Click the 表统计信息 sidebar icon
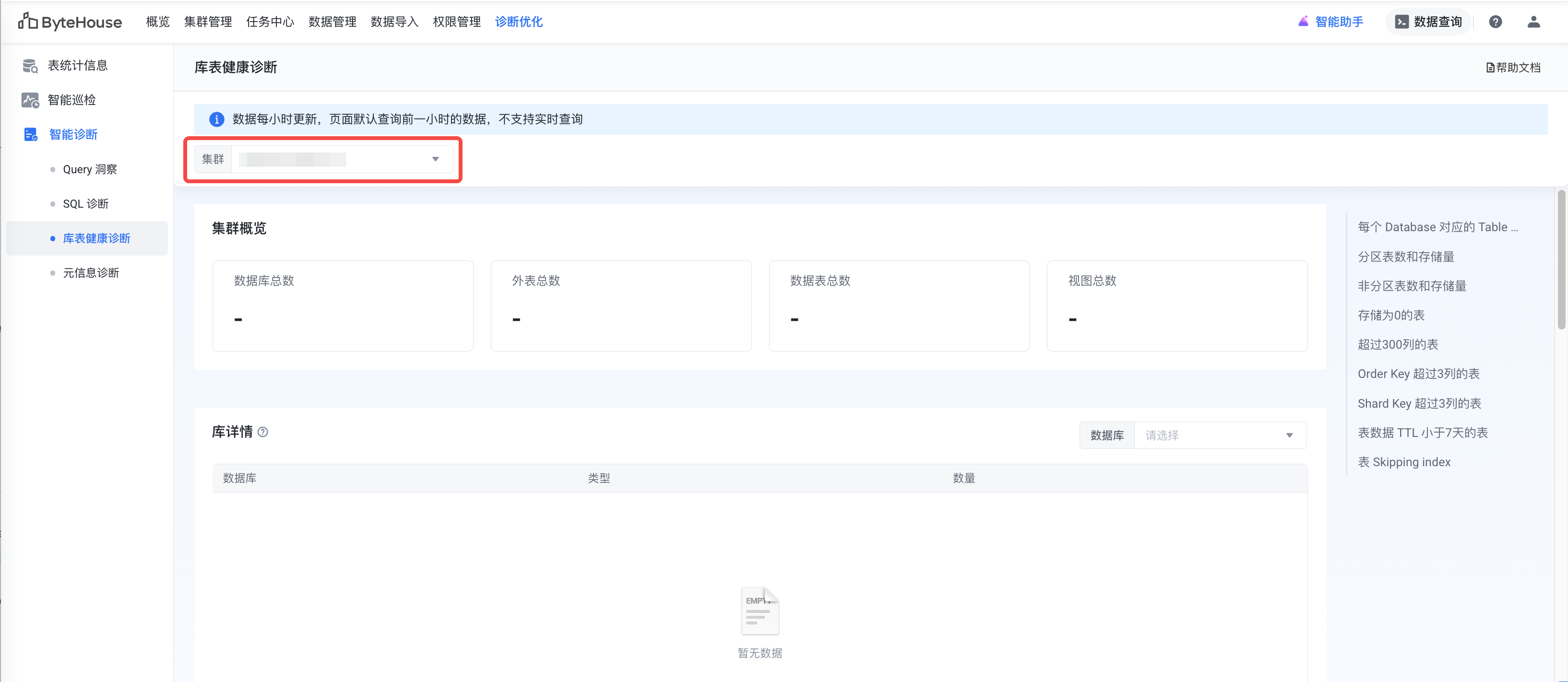This screenshot has height=682, width=1568. click(30, 66)
